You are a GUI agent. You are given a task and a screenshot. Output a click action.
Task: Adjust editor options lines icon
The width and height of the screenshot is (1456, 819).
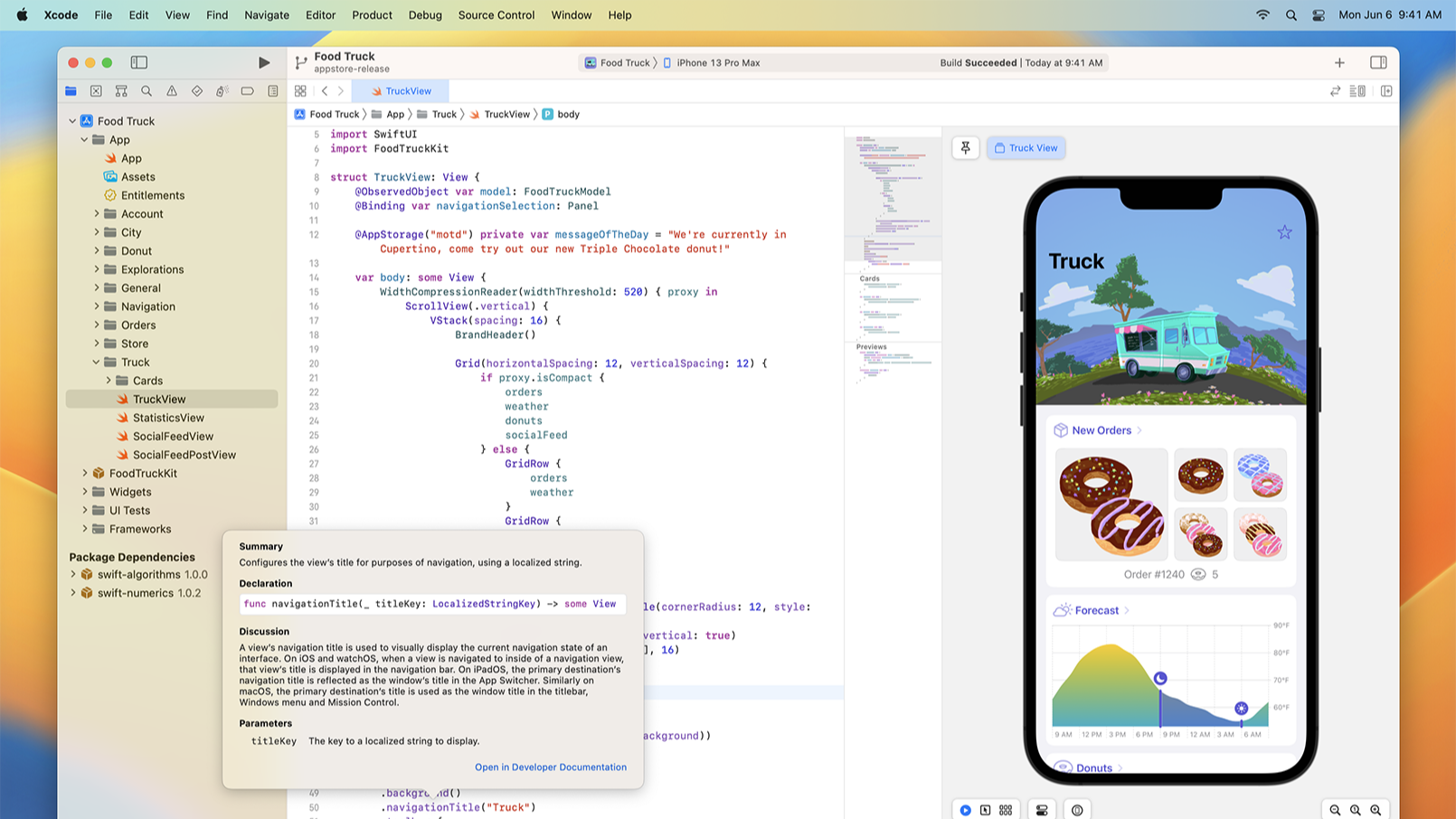(1357, 91)
